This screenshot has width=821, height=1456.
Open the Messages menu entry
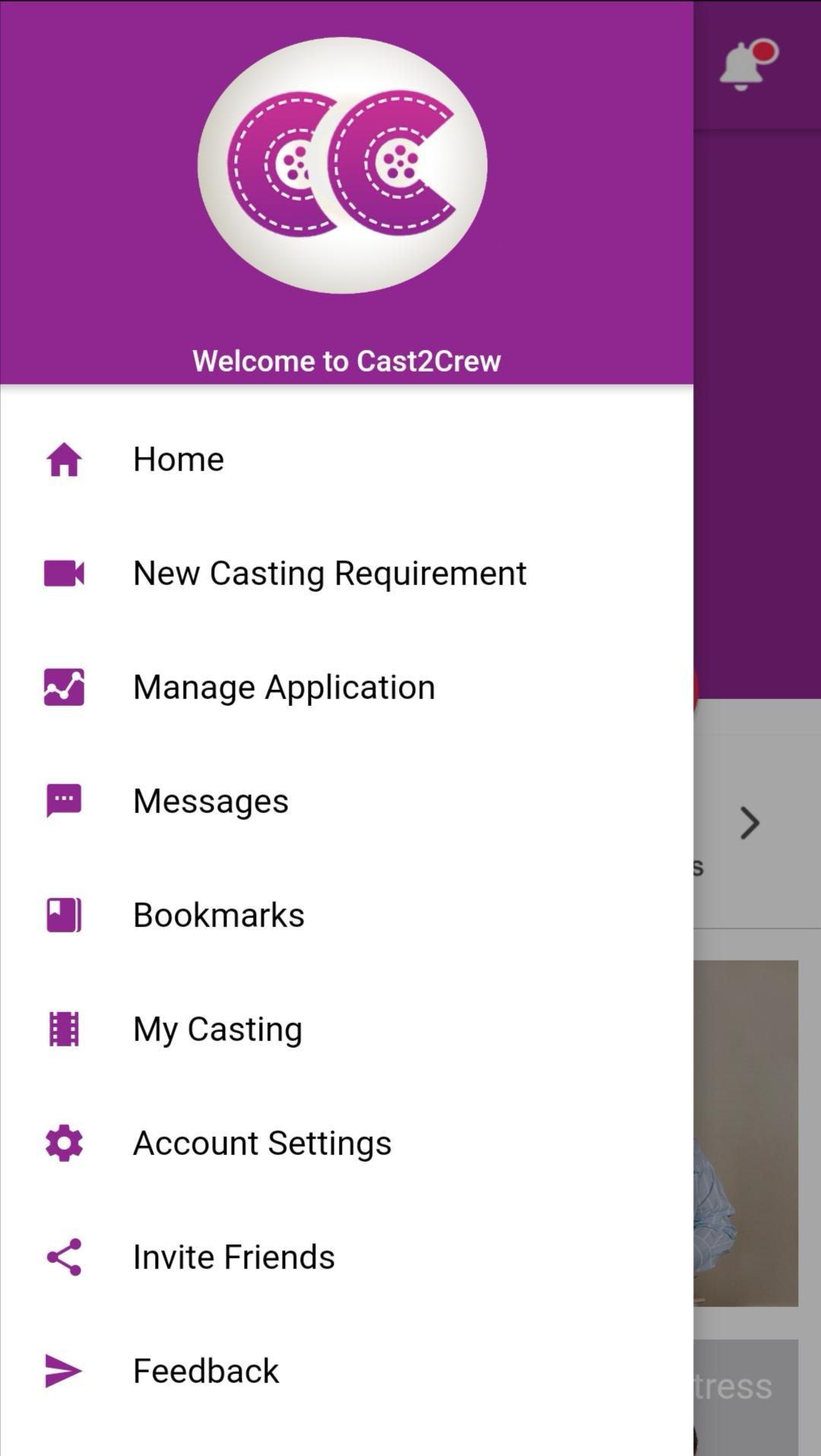coord(347,801)
